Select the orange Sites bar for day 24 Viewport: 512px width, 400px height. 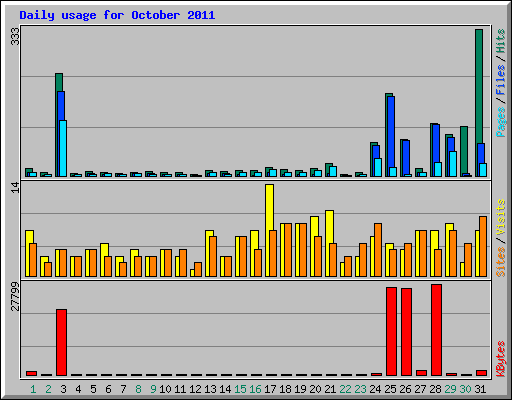[378, 250]
